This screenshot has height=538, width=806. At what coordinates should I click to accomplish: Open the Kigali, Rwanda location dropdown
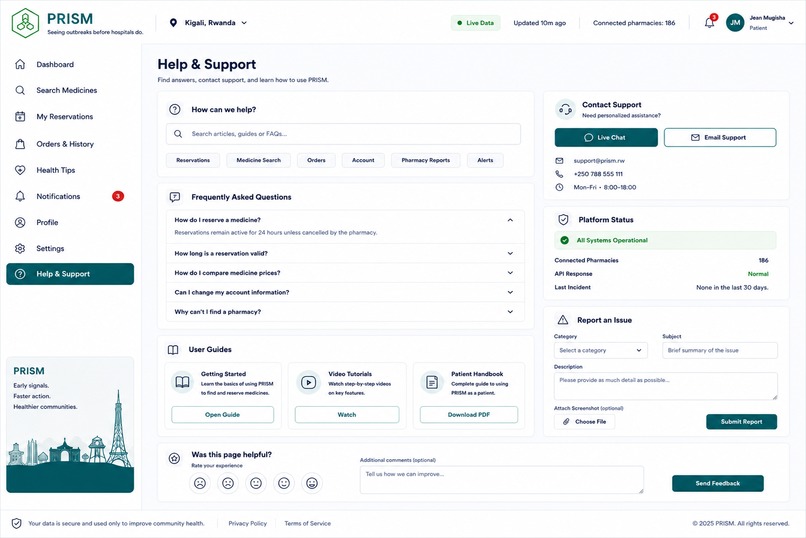[209, 23]
